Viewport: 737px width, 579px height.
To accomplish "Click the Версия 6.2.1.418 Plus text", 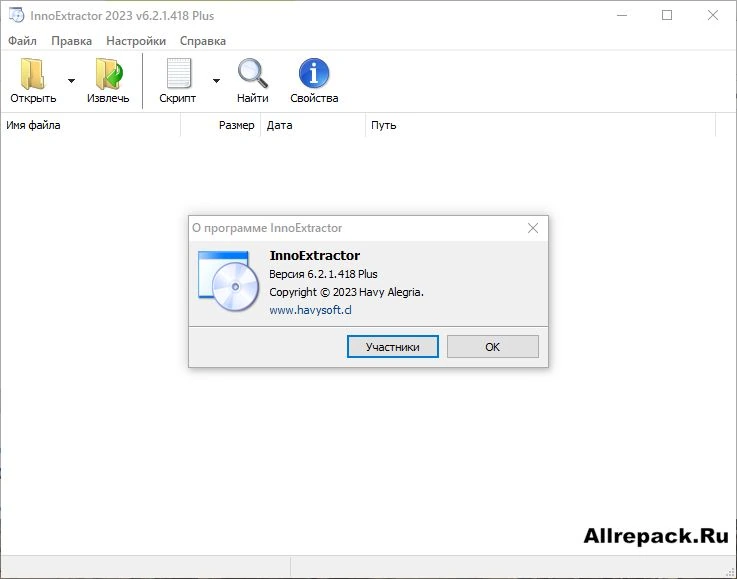I will coord(323,274).
